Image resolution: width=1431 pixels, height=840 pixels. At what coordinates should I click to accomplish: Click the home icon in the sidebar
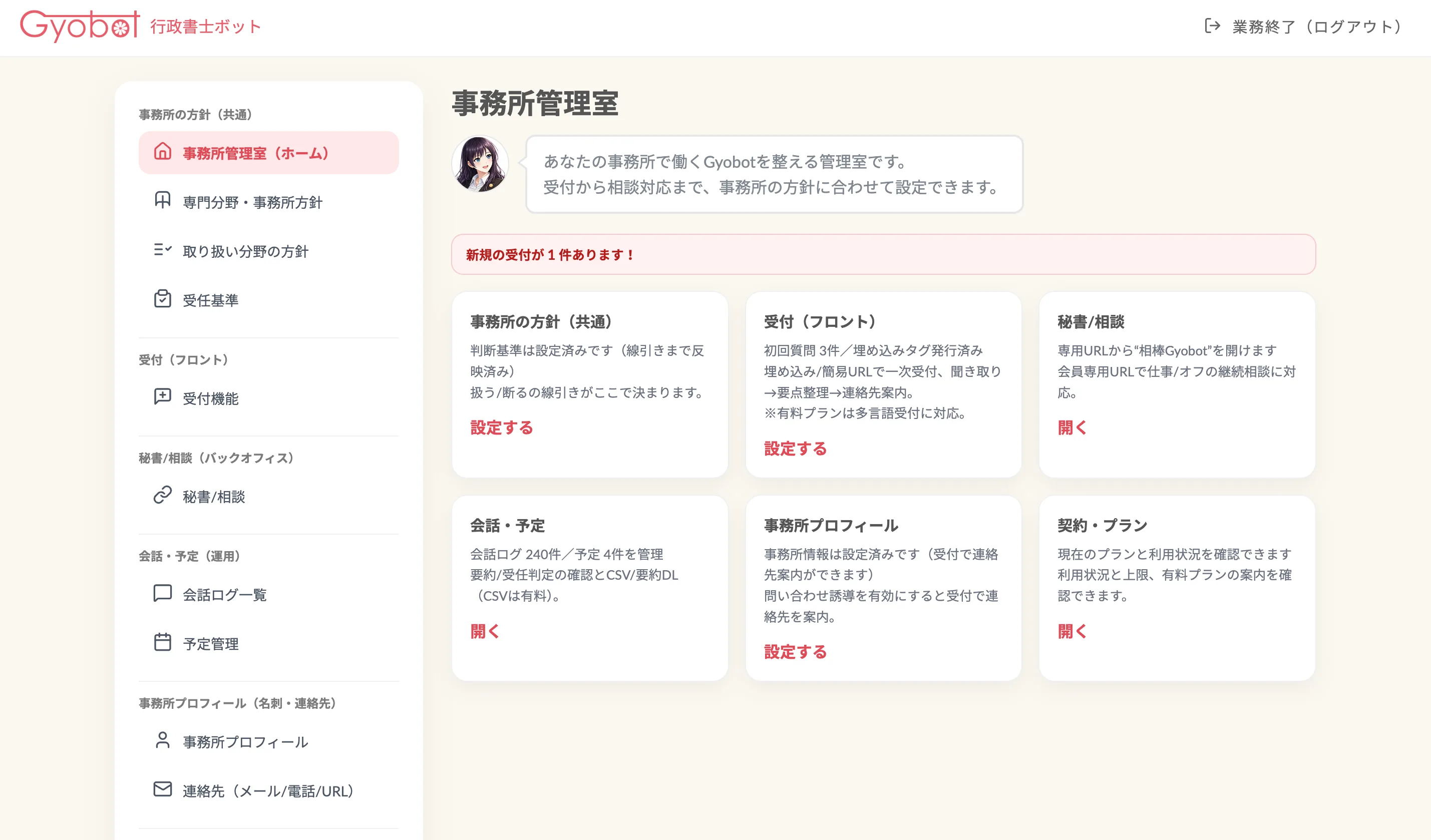pyautogui.click(x=162, y=152)
